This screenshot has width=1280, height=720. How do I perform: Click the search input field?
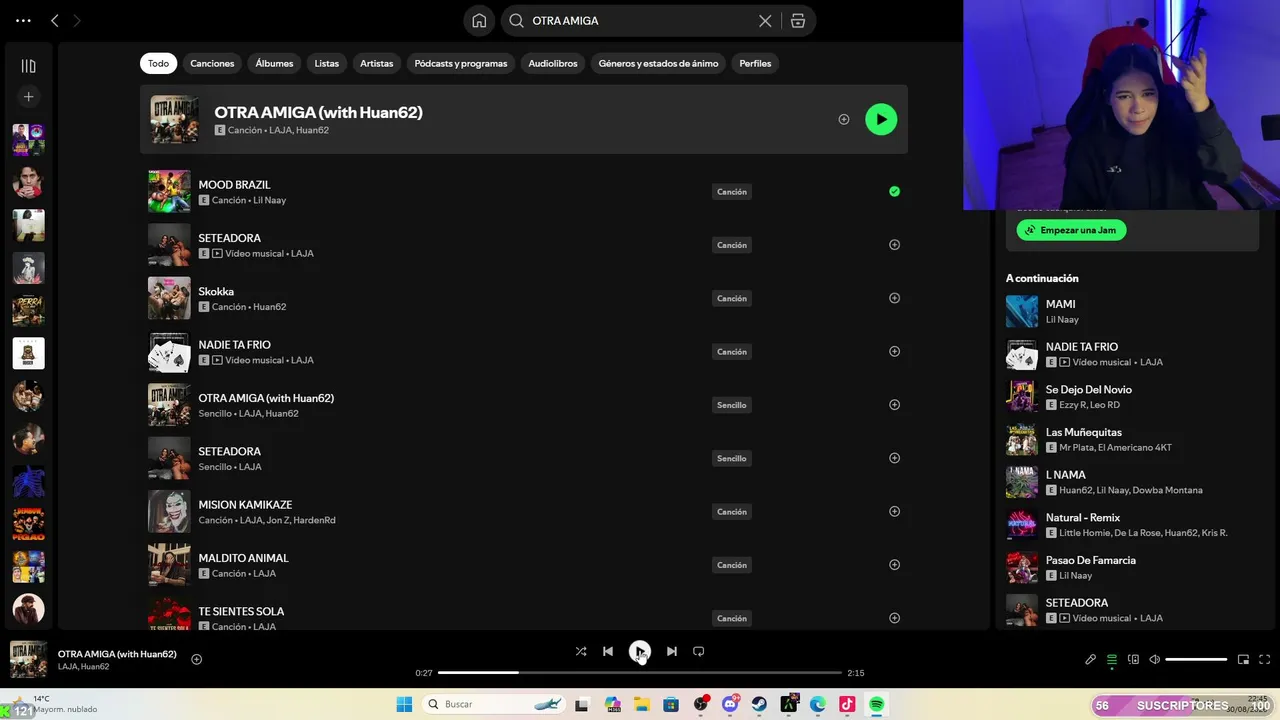pyautogui.click(x=640, y=21)
